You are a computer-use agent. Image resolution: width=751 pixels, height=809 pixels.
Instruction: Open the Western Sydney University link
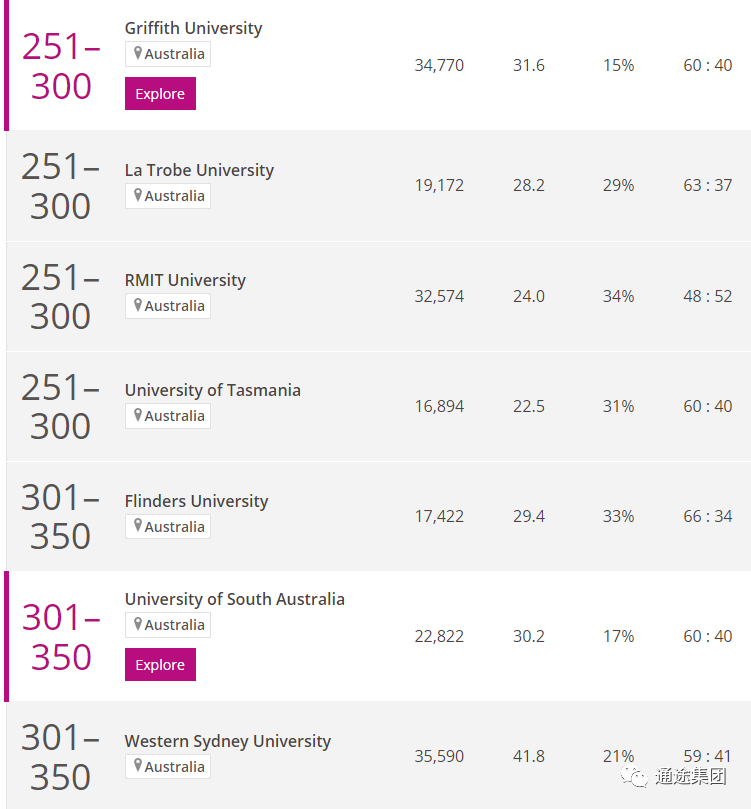227,741
